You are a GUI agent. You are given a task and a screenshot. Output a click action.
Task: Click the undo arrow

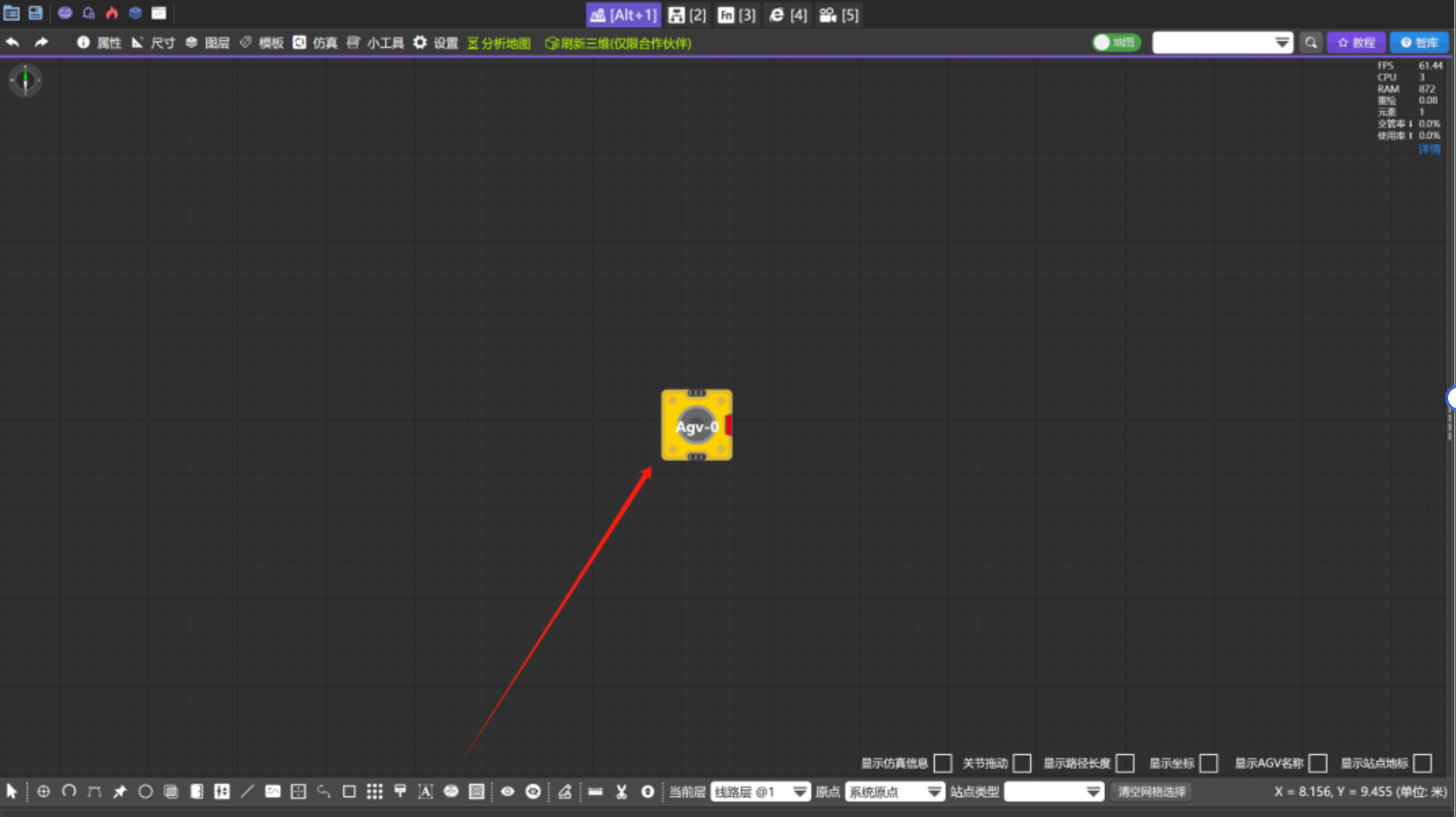13,42
